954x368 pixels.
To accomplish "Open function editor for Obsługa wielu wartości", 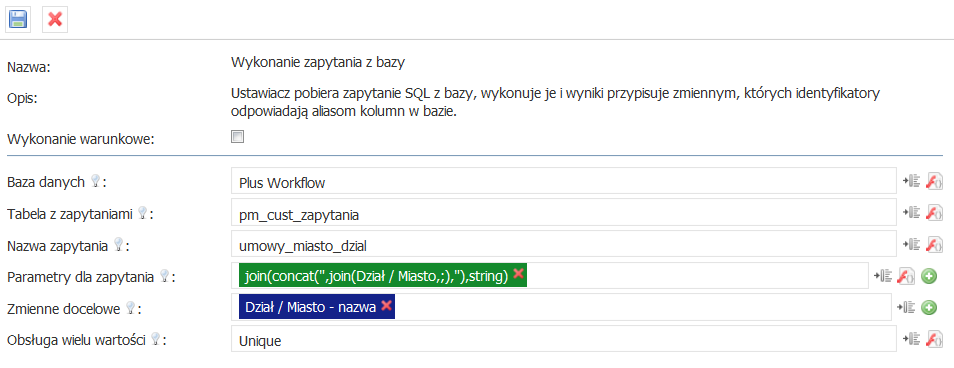I will 934,339.
